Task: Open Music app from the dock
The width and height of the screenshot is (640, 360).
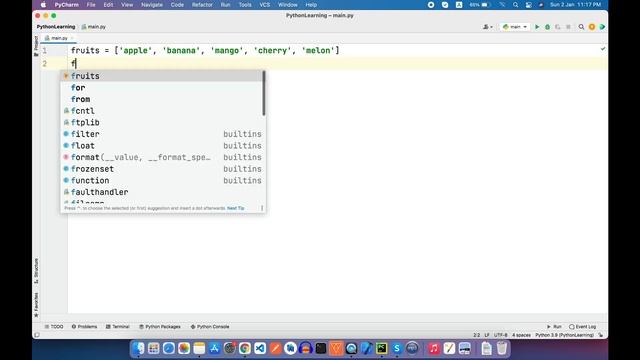Action: click(x=434, y=348)
